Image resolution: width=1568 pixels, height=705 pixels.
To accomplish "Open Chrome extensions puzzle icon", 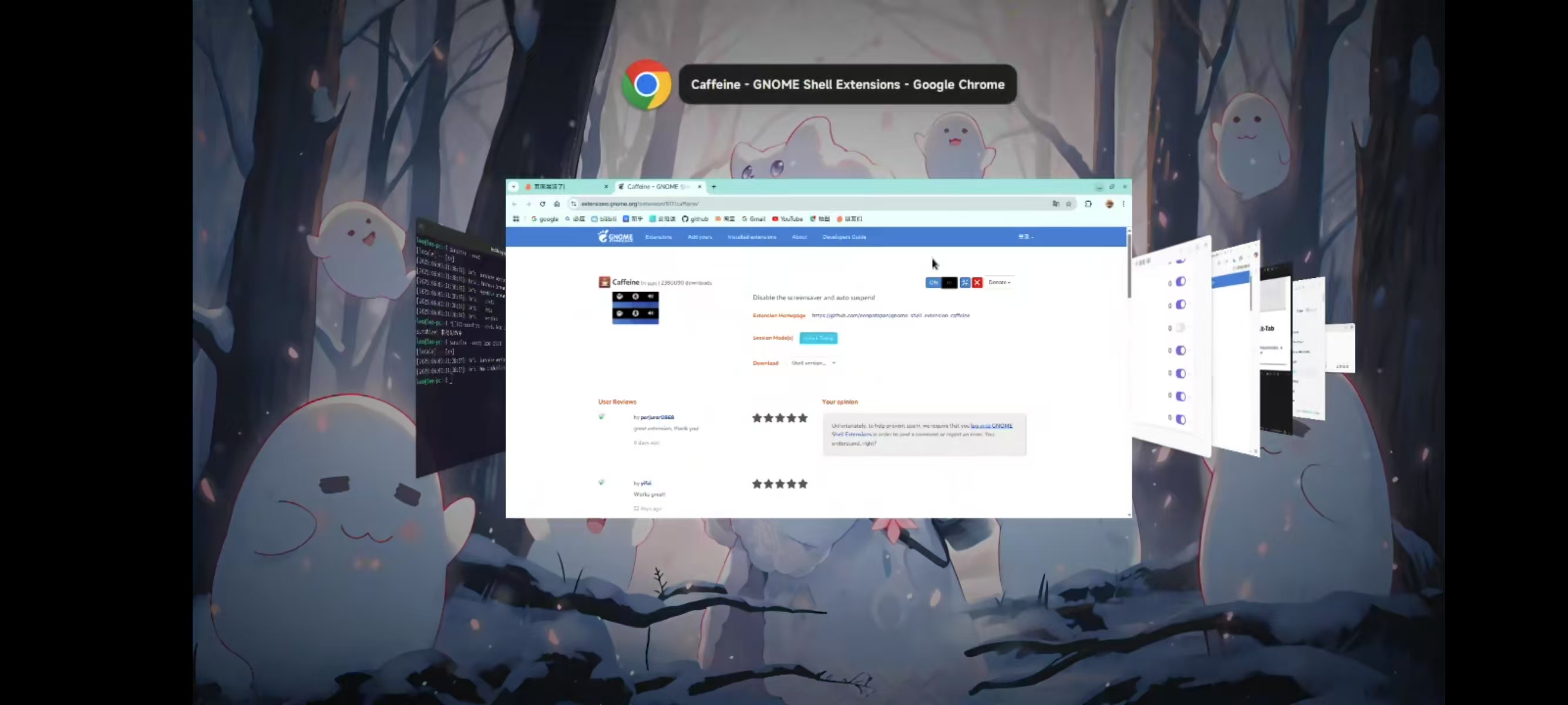I will pyautogui.click(x=1088, y=204).
